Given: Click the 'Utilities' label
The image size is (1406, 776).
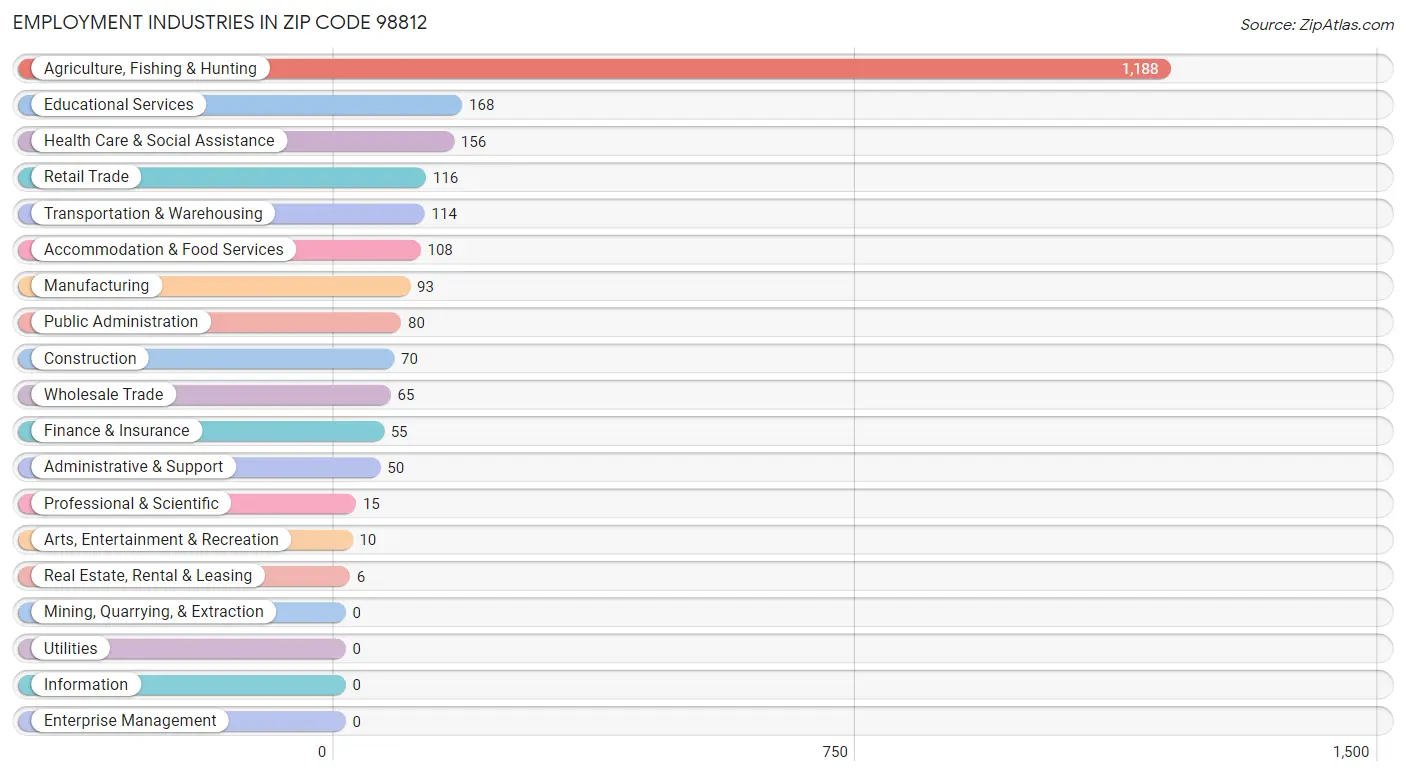Looking at the screenshot, I should click(71, 649).
